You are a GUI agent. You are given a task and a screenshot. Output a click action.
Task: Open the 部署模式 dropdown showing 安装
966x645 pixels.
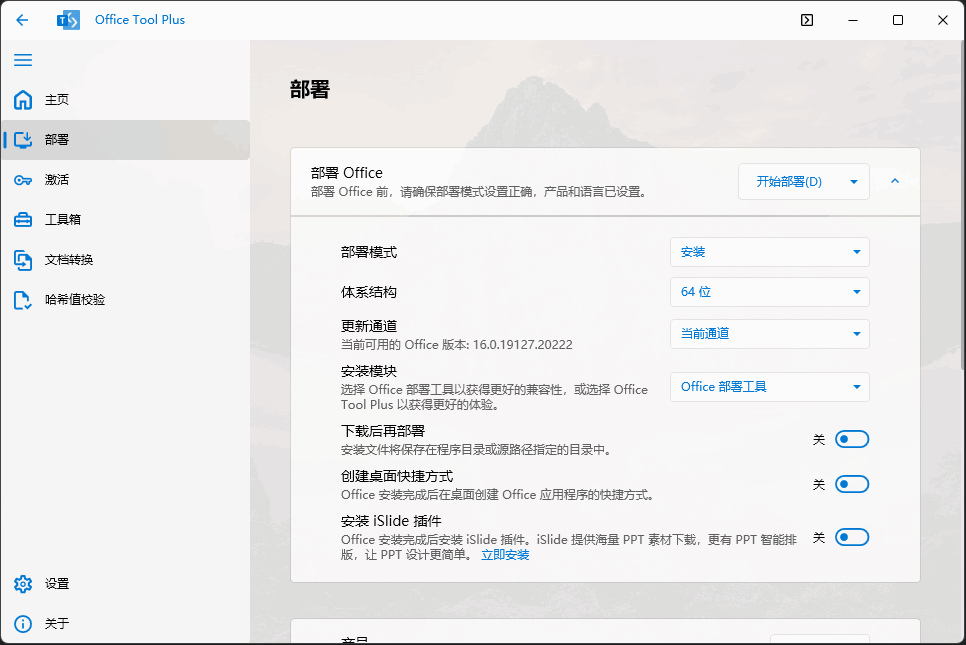click(x=769, y=251)
